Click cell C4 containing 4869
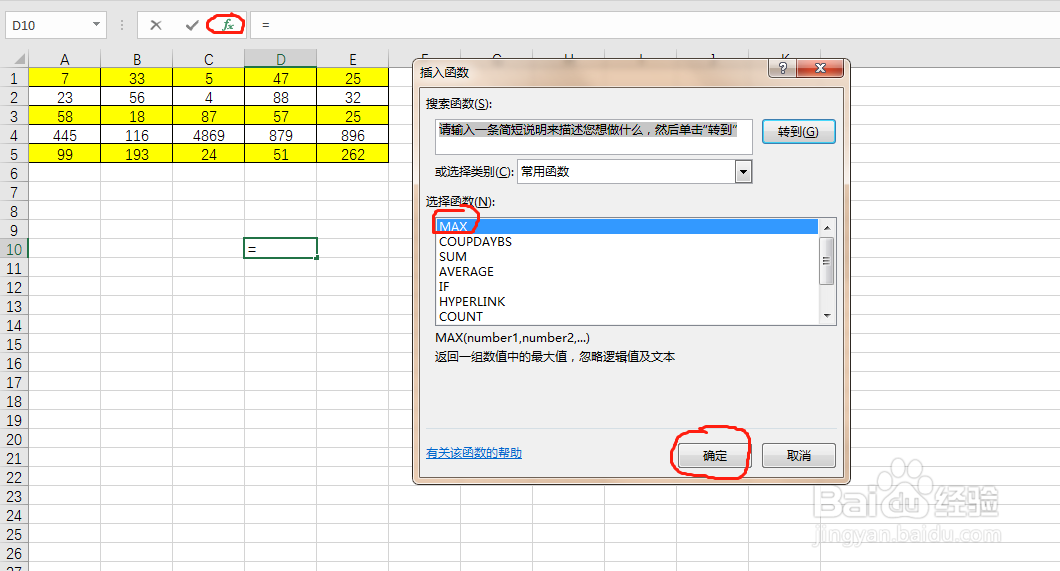Viewport: 1060px width, 571px height. tap(209, 134)
